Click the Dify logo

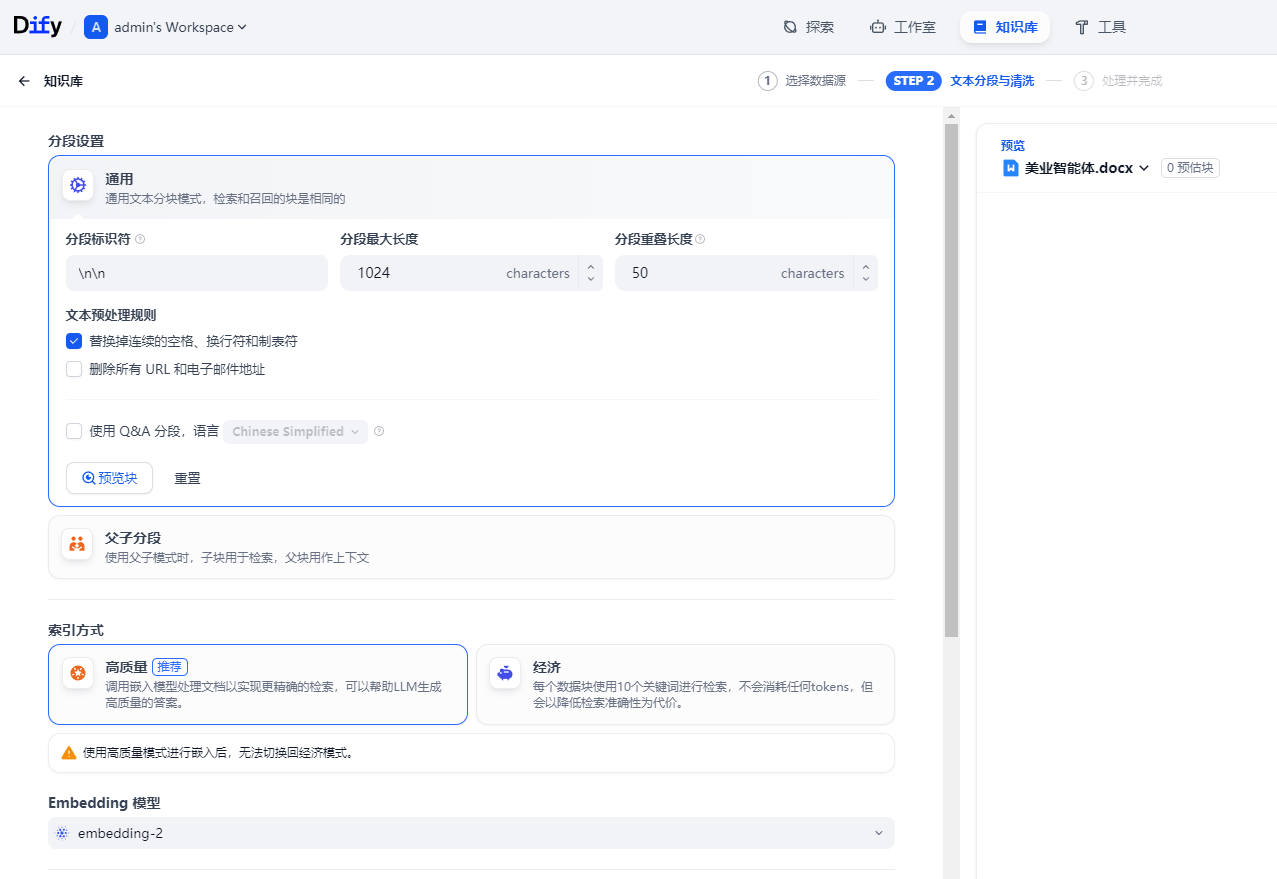[36, 27]
